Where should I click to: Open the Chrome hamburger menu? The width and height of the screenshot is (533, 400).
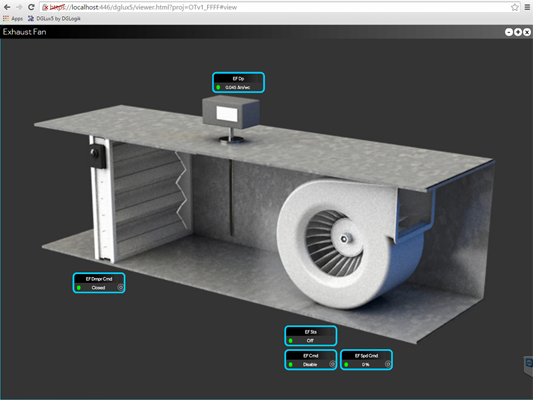(527, 7)
